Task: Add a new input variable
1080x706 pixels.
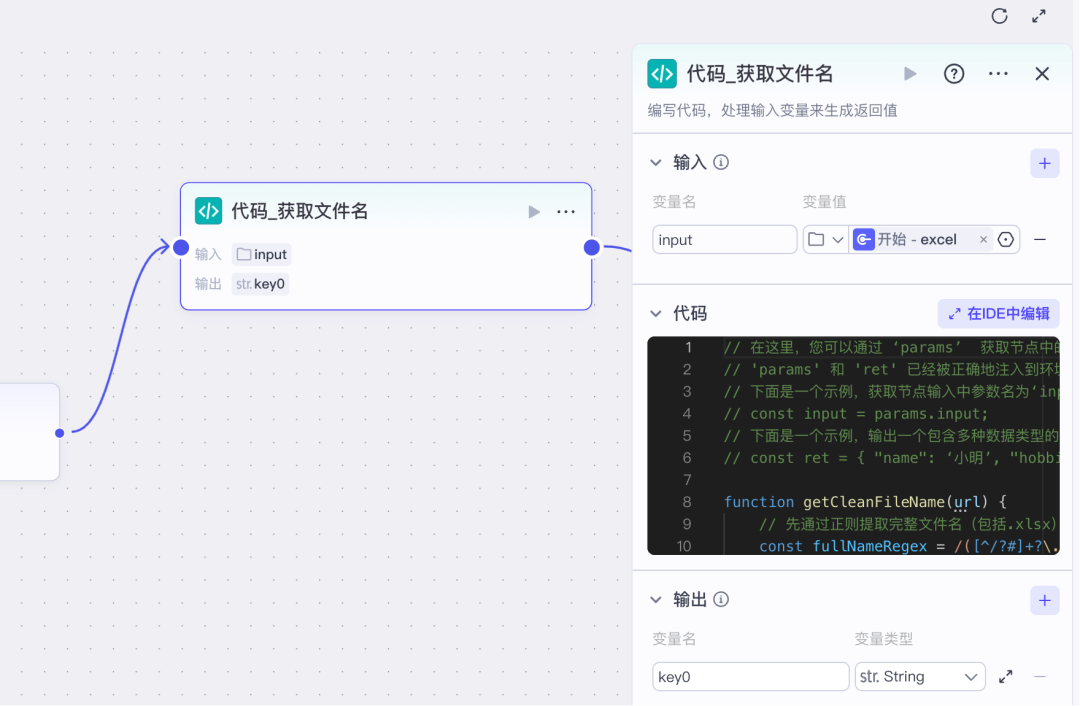Action: point(1045,163)
